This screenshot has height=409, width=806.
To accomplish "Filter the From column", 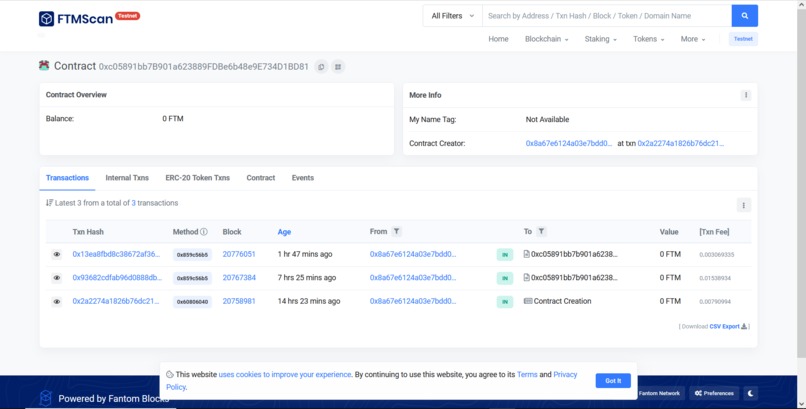I will 396,232.
